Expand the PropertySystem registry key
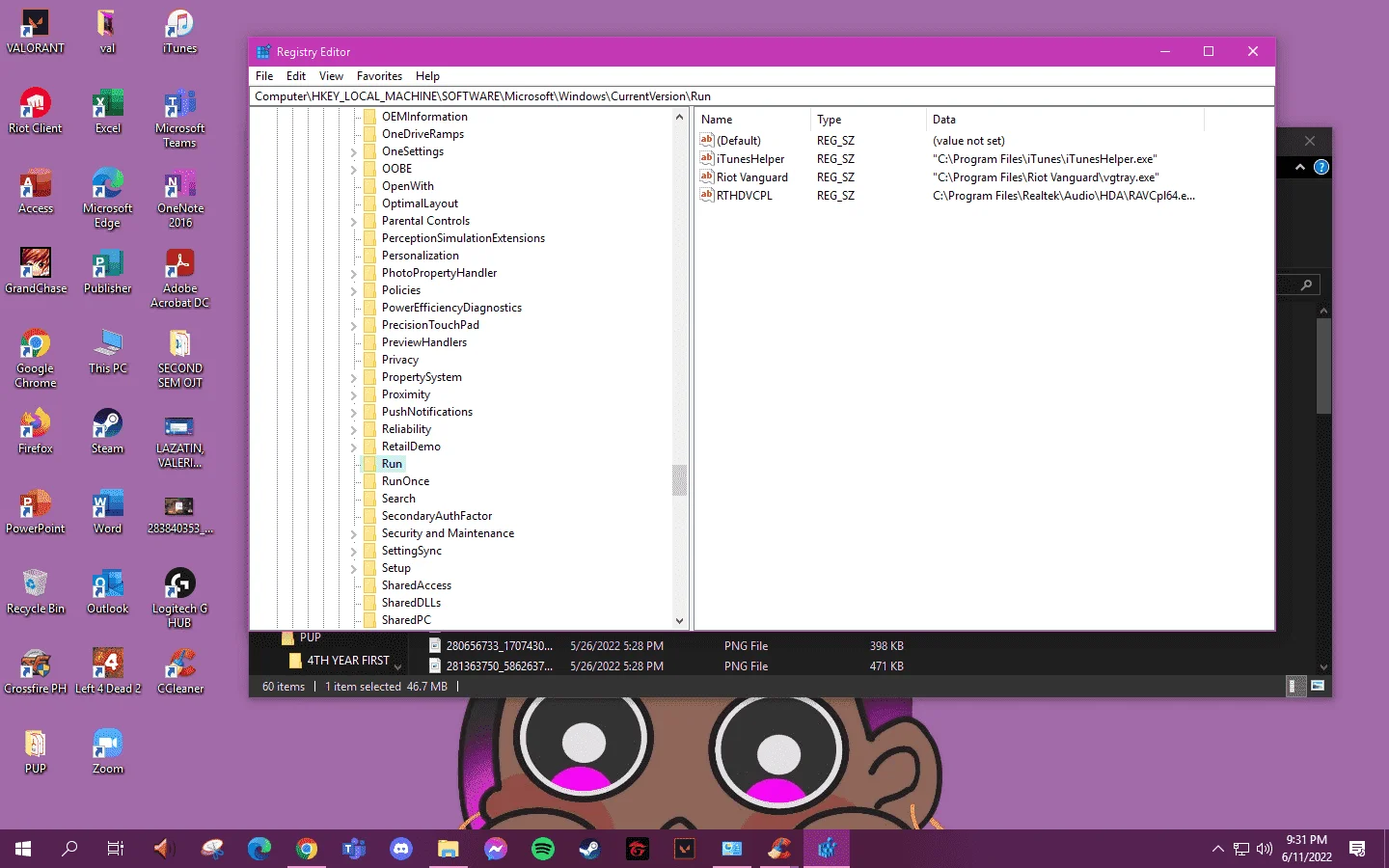Screen dimensions: 1389x868 pos(353,378)
